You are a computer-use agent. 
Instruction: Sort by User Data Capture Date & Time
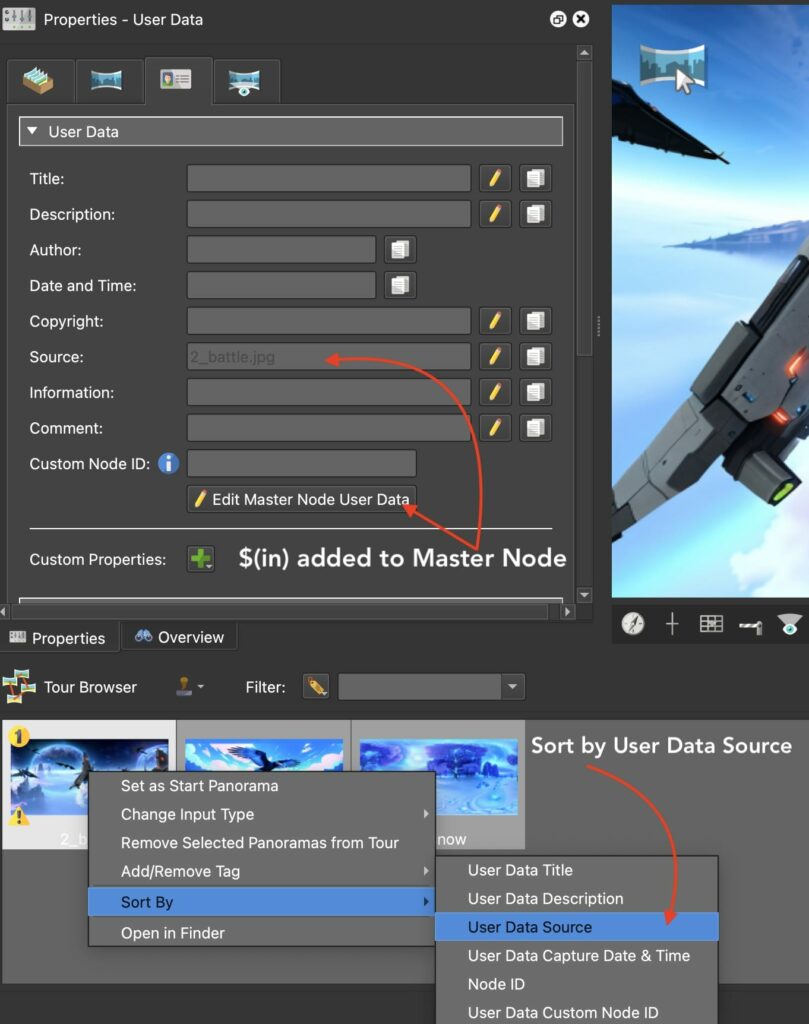click(577, 955)
